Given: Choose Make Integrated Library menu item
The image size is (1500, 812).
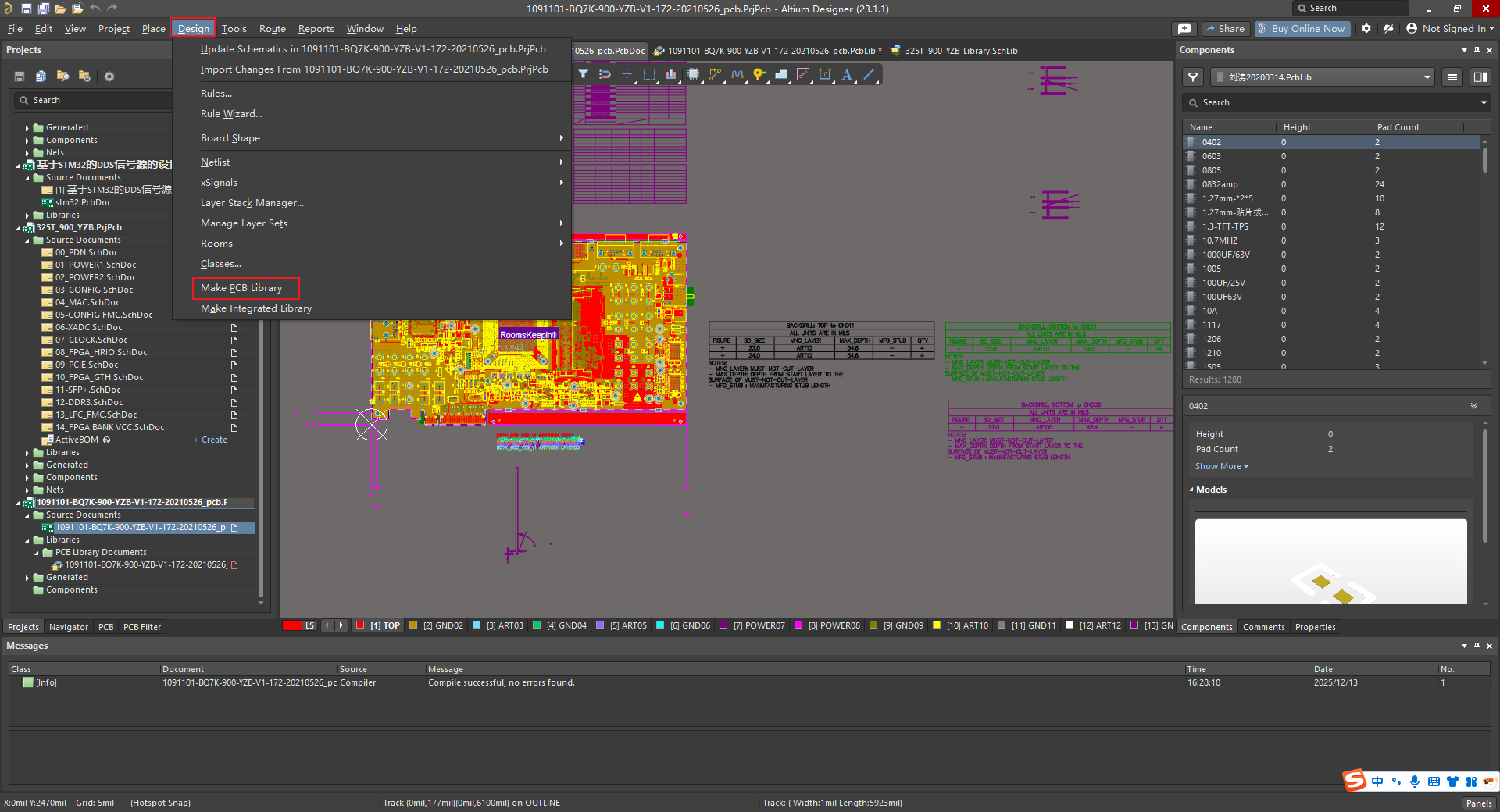Looking at the screenshot, I should [x=256, y=308].
